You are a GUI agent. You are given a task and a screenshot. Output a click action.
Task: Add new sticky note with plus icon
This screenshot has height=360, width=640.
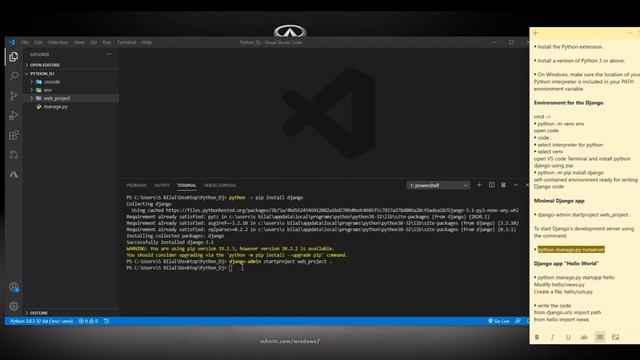(x=536, y=33)
